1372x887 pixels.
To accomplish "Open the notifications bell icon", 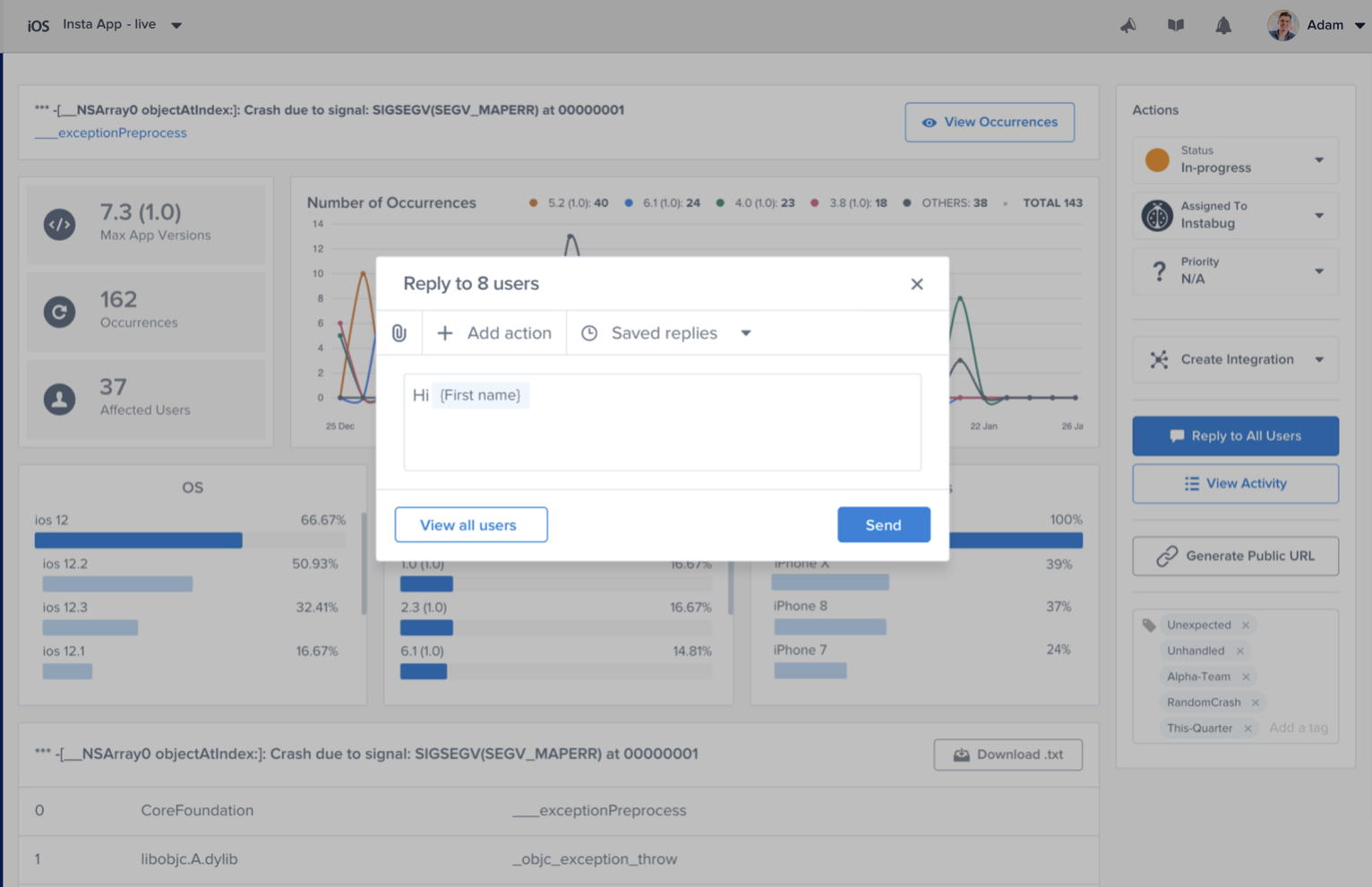I will (1223, 25).
